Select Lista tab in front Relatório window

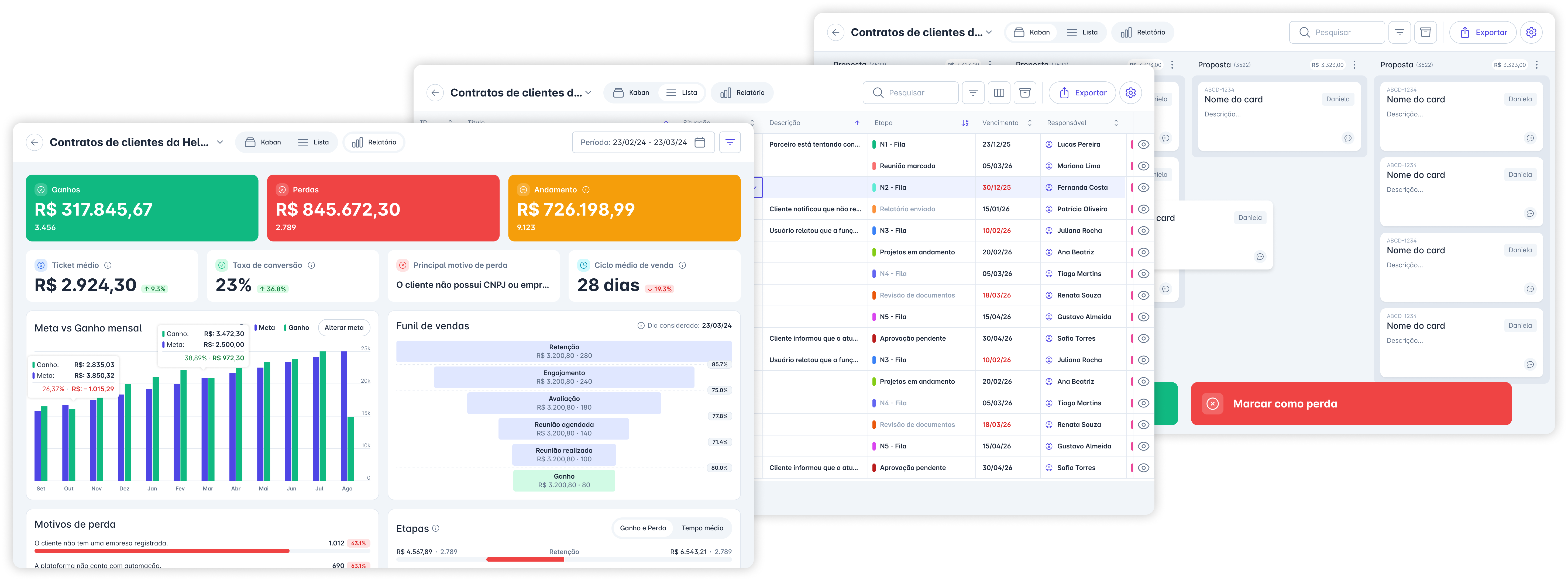tap(314, 142)
